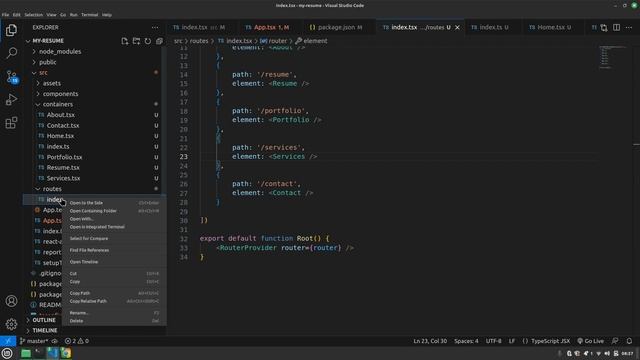Open About.tsx in the file tree
Image resolution: width=640 pixels, height=360 pixels.
(x=60, y=115)
